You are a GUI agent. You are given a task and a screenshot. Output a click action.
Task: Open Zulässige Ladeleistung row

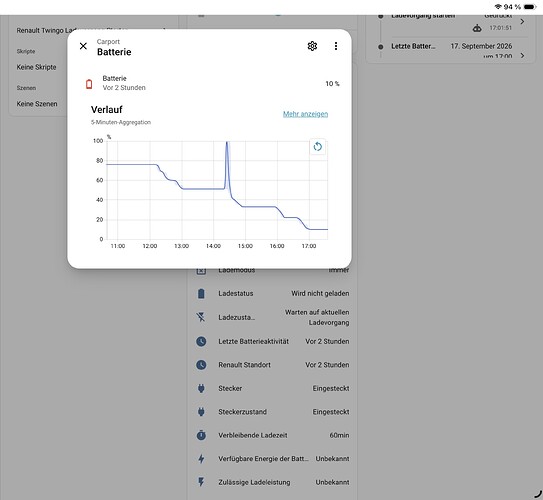click(x=272, y=482)
